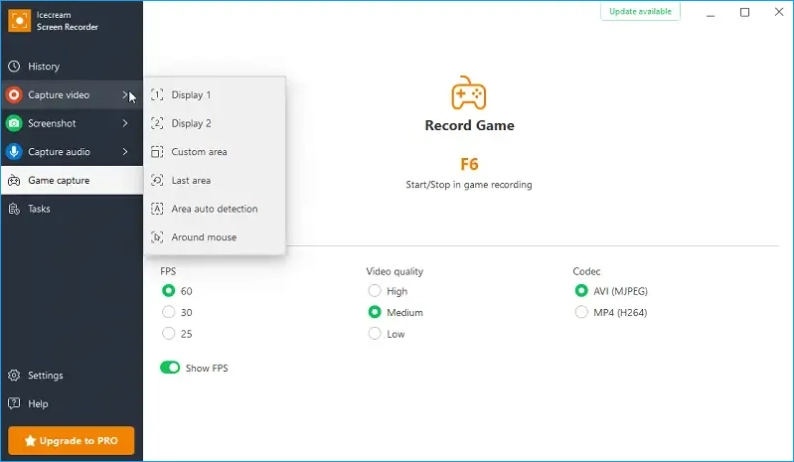This screenshot has height=462, width=794.
Task: Click the red Capture video record icon
Action: point(14,95)
